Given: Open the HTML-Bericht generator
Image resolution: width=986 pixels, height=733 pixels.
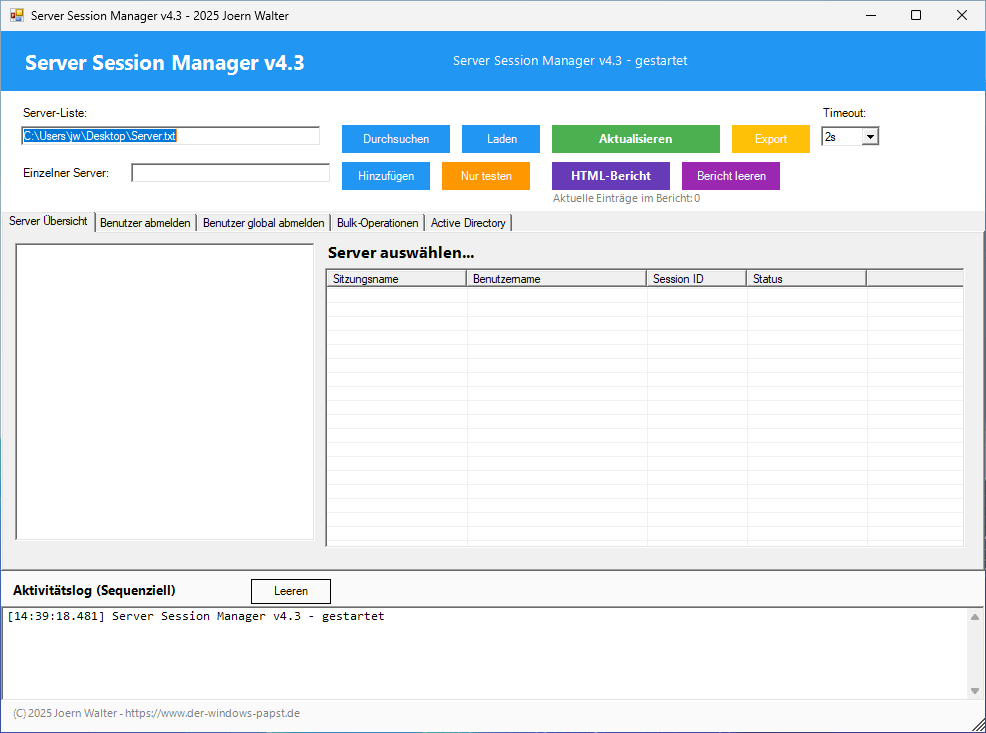Looking at the screenshot, I should click(610, 175).
